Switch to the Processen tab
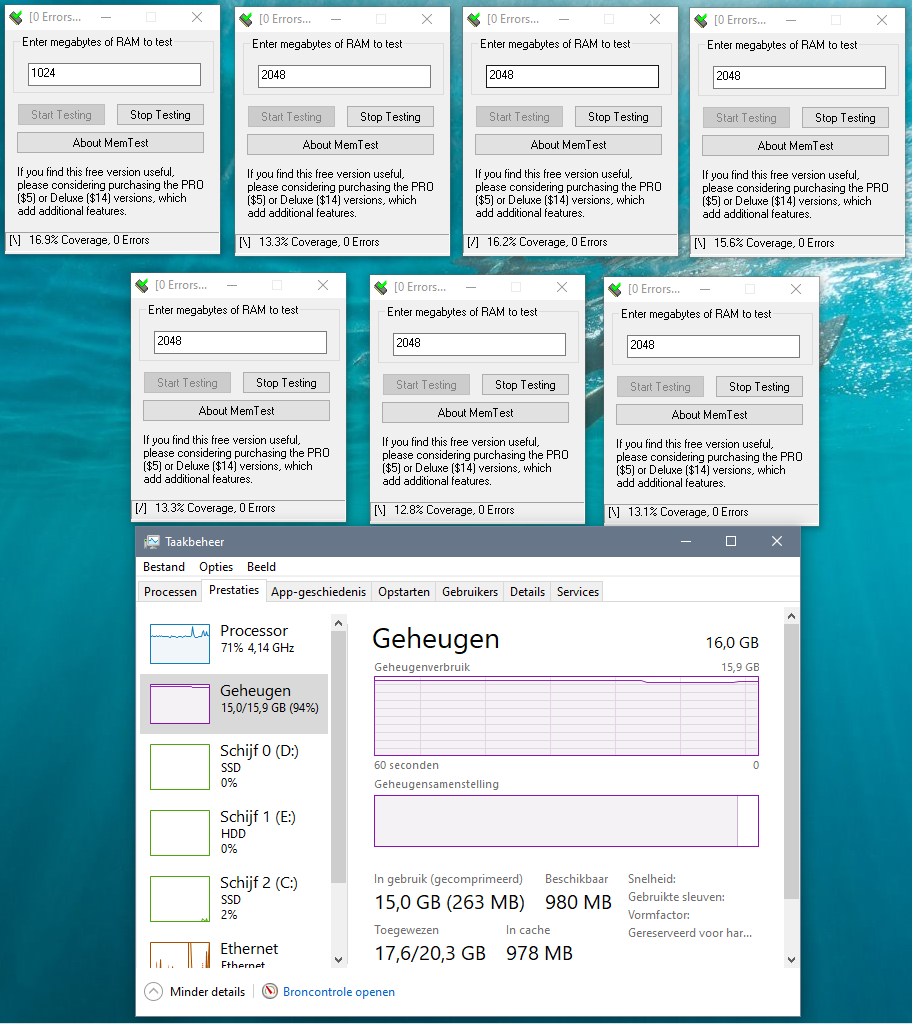Screen dimensions: 912x1024 click(x=170, y=592)
